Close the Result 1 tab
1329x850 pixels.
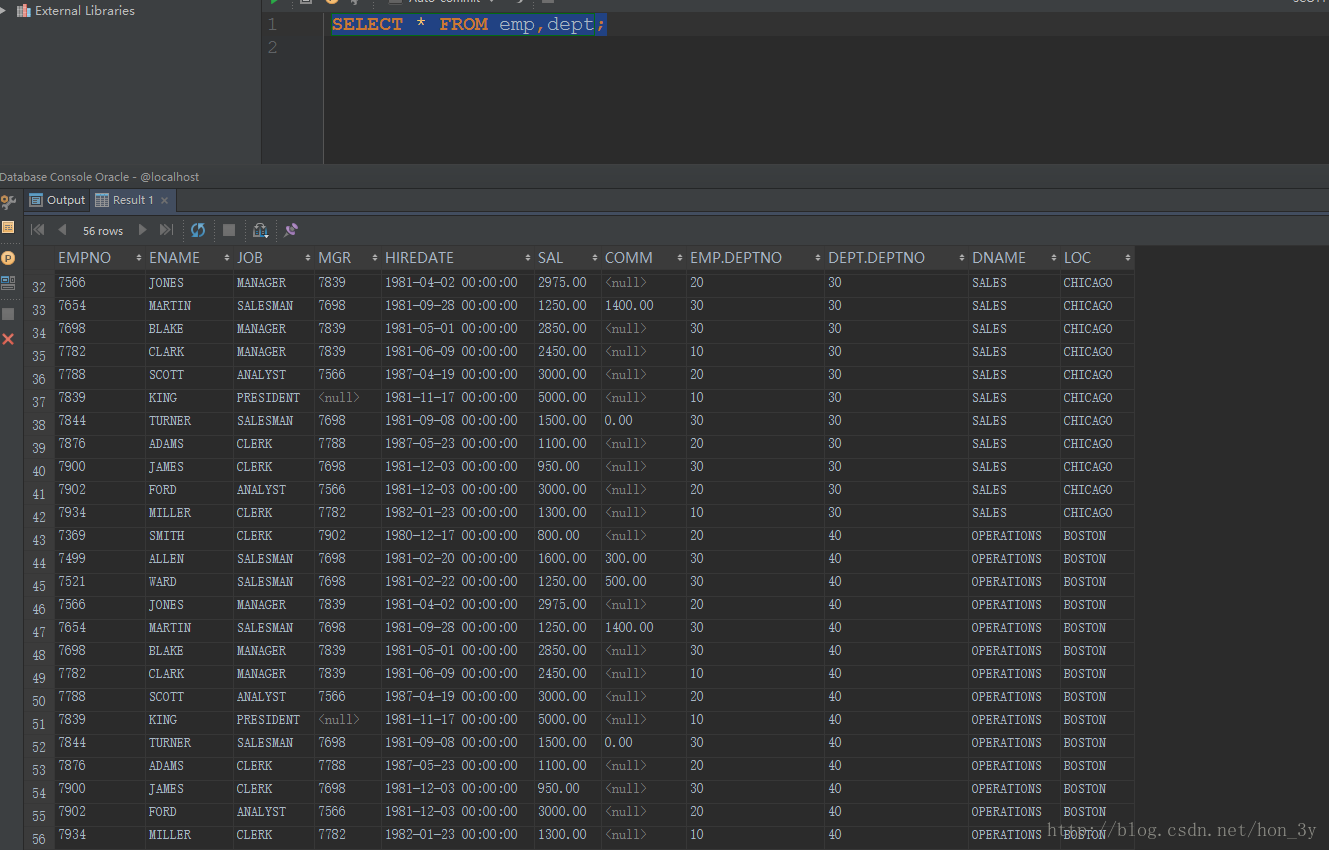pos(165,200)
